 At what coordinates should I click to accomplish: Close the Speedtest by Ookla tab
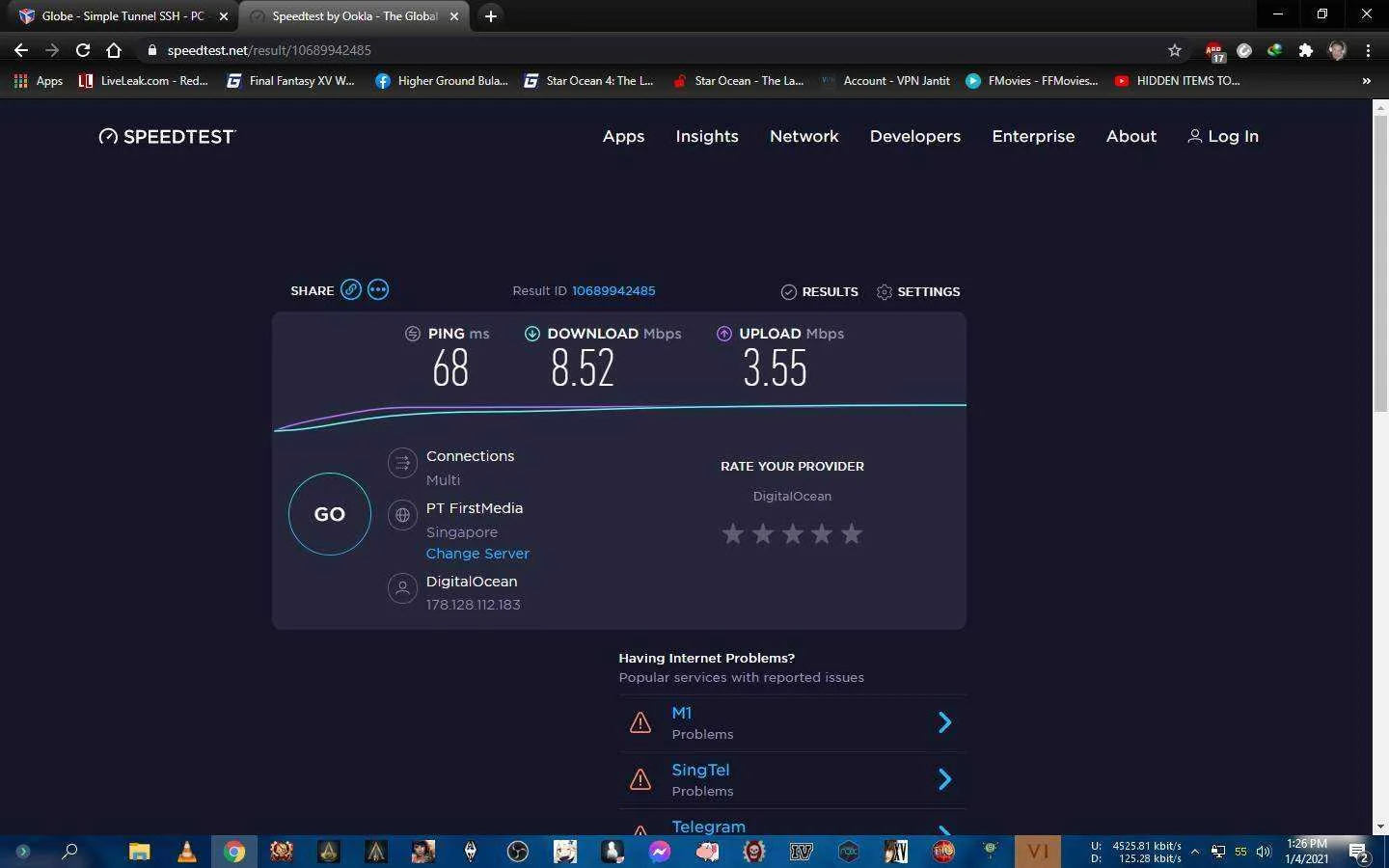(454, 16)
